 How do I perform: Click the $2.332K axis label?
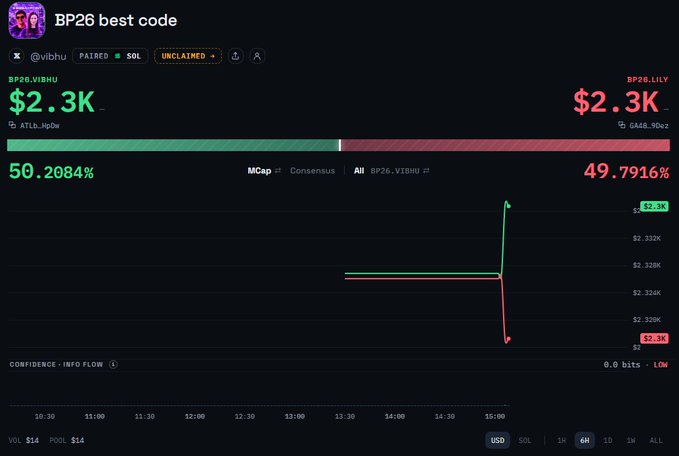pyautogui.click(x=647, y=238)
